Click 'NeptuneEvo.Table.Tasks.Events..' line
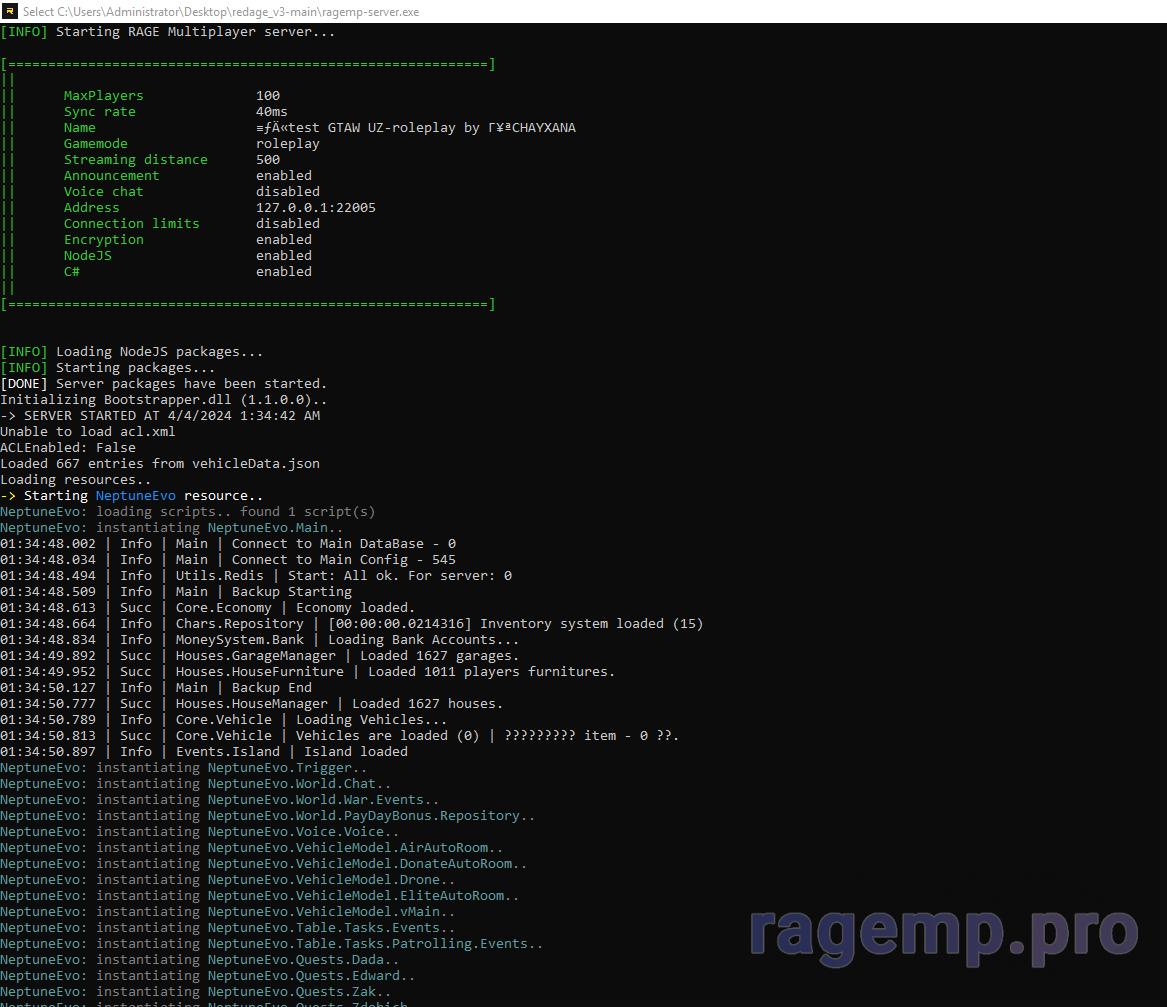The height and width of the screenshot is (1007, 1167). [228, 928]
